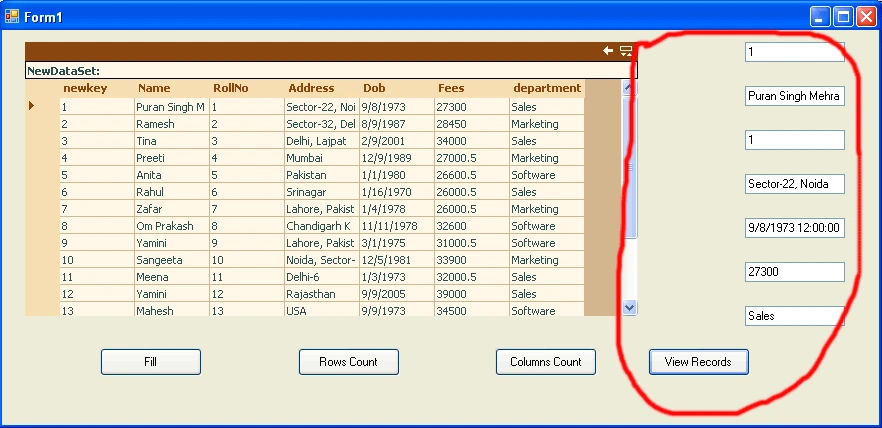This screenshot has height=428, width=882.
Task: Click the Address cell 'Chandigarh K'
Action: tap(322, 226)
